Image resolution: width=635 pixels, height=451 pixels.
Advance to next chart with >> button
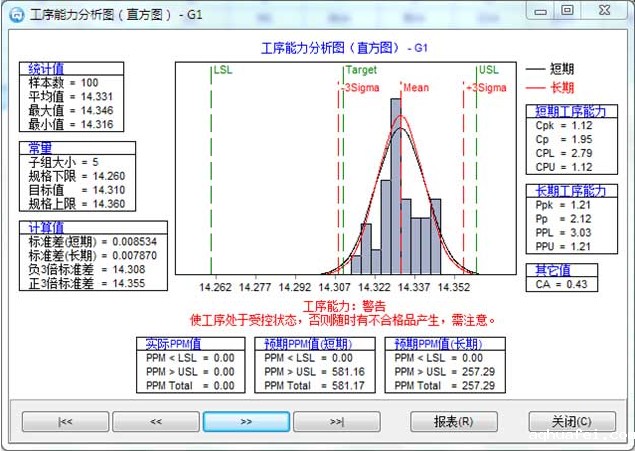point(246,422)
